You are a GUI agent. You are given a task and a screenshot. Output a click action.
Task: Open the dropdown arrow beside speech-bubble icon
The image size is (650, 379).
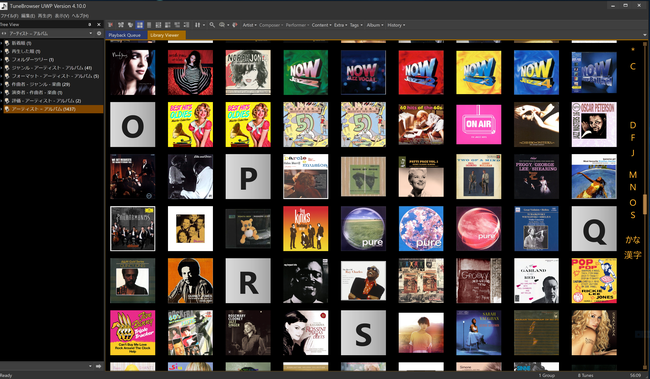click(x=228, y=25)
